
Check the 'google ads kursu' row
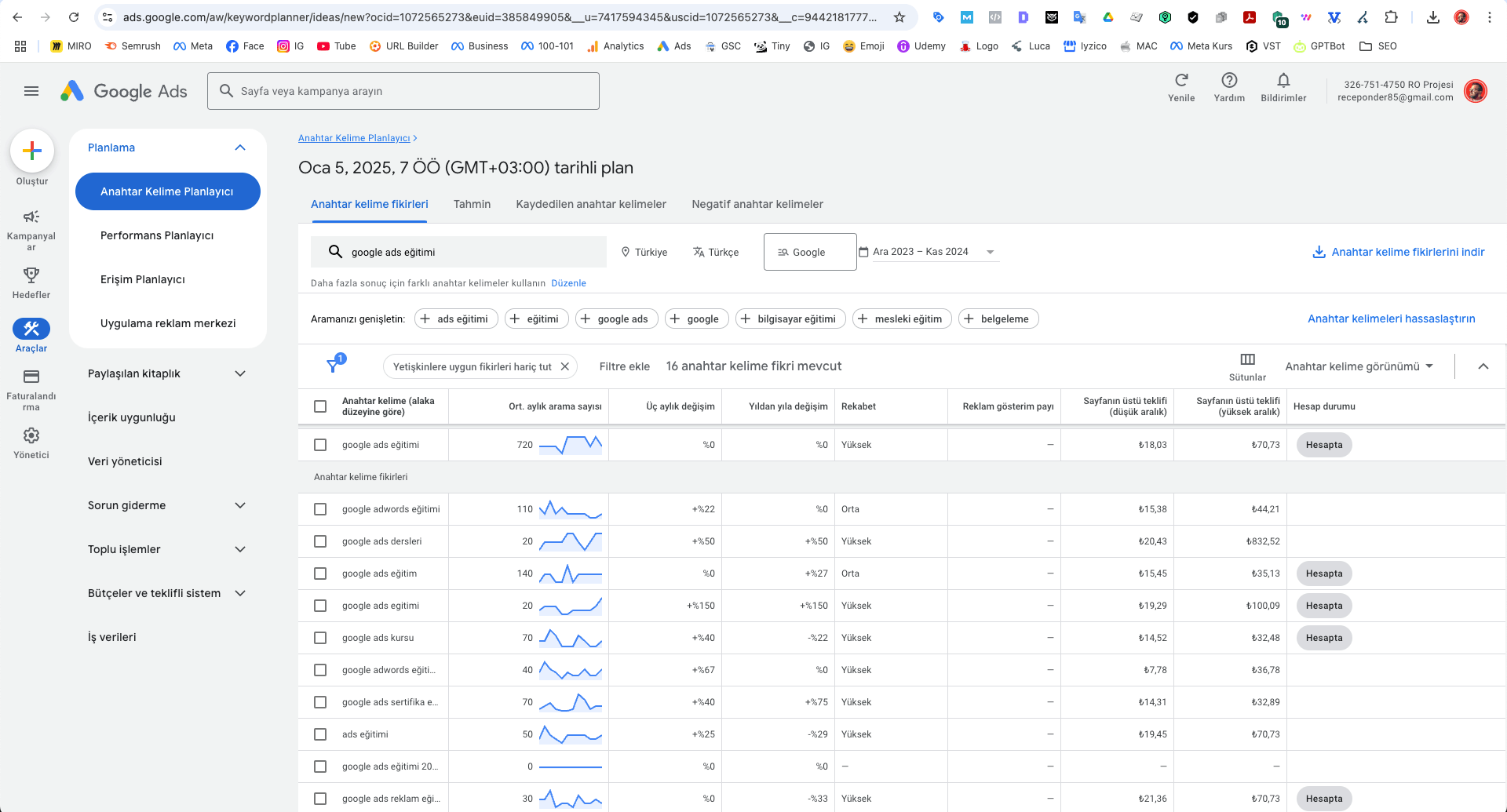(320, 638)
